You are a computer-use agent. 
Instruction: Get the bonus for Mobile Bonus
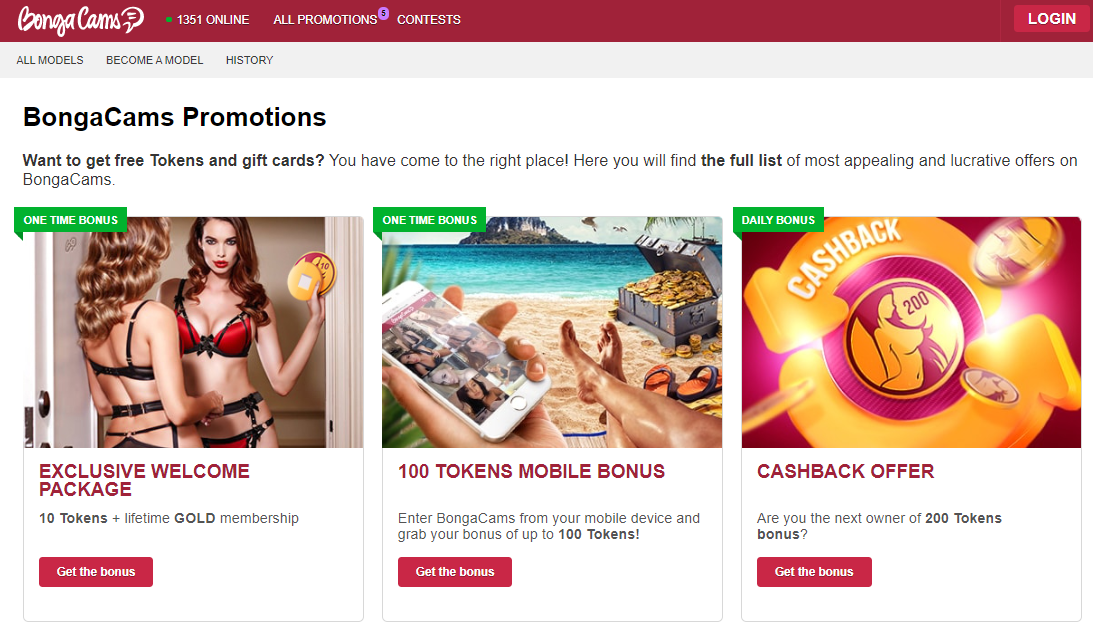click(455, 572)
